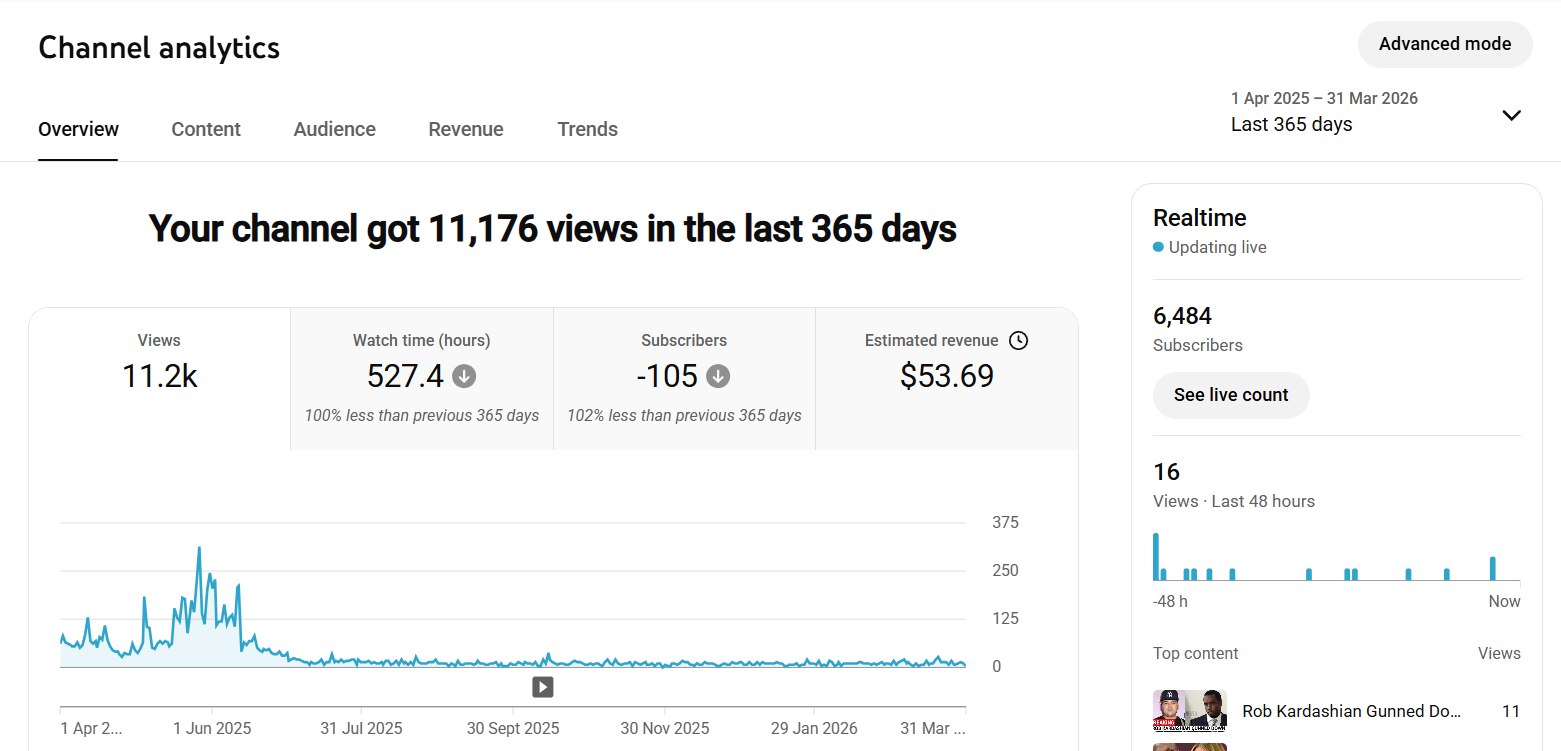Click the Advanced mode button

[1444, 44]
